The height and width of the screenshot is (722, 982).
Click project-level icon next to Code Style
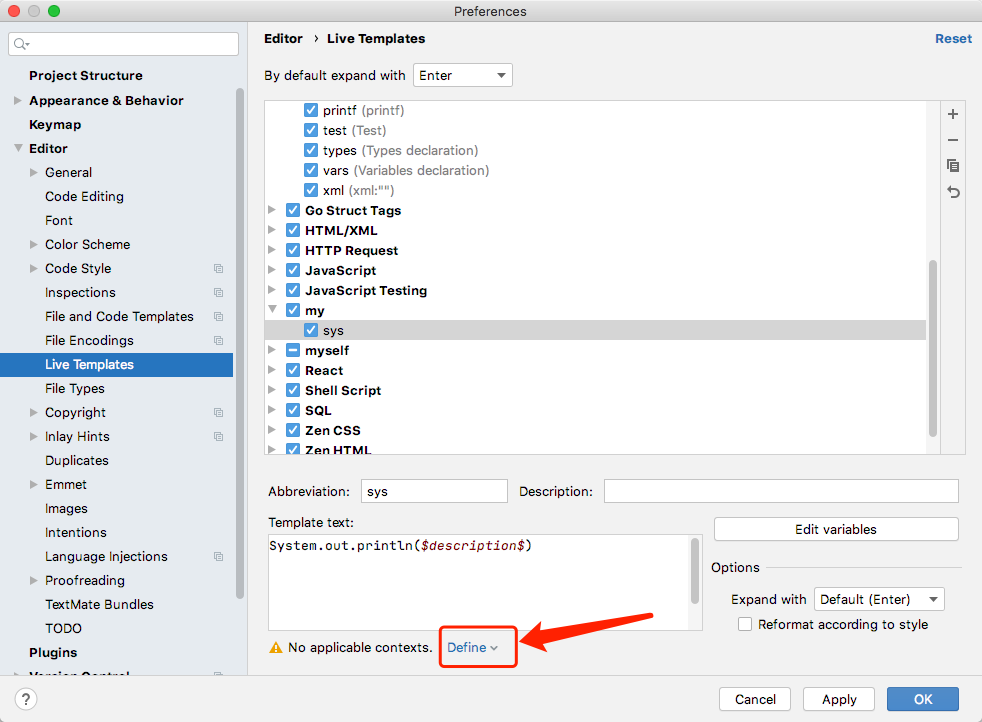[x=219, y=269]
